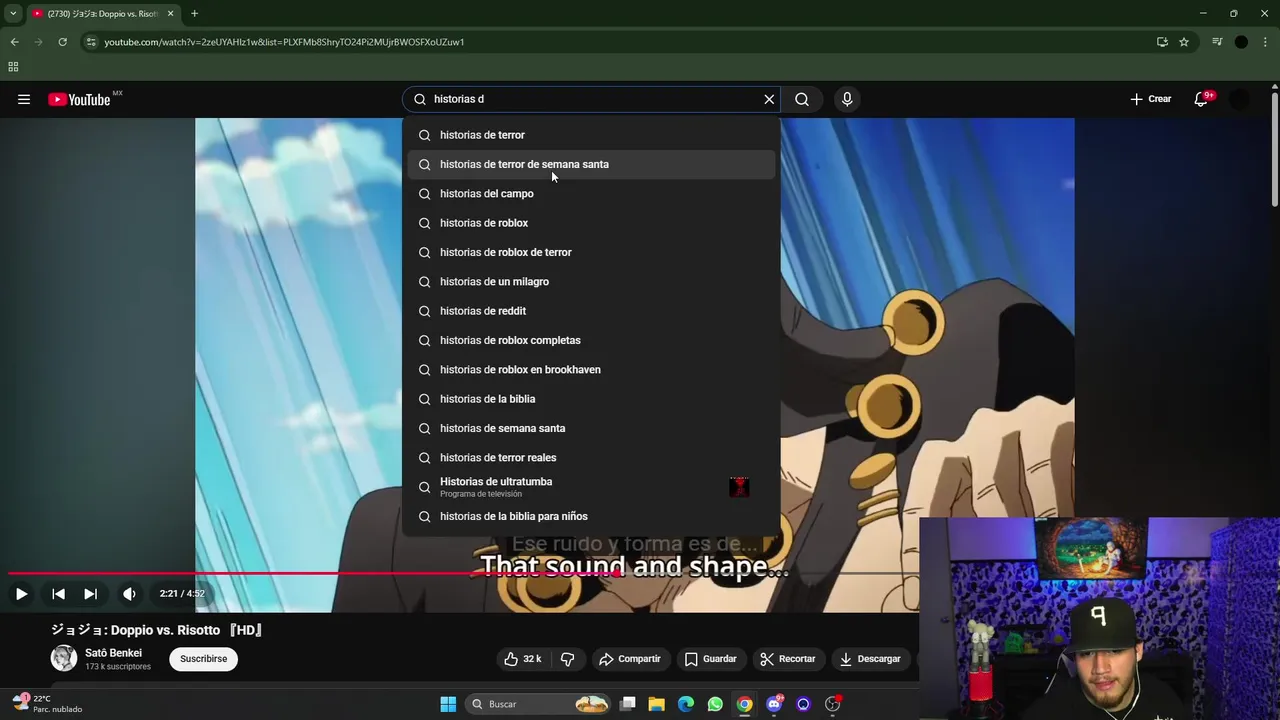Choose suggestion "historias de terror"
1280x720 pixels.
[591, 135]
